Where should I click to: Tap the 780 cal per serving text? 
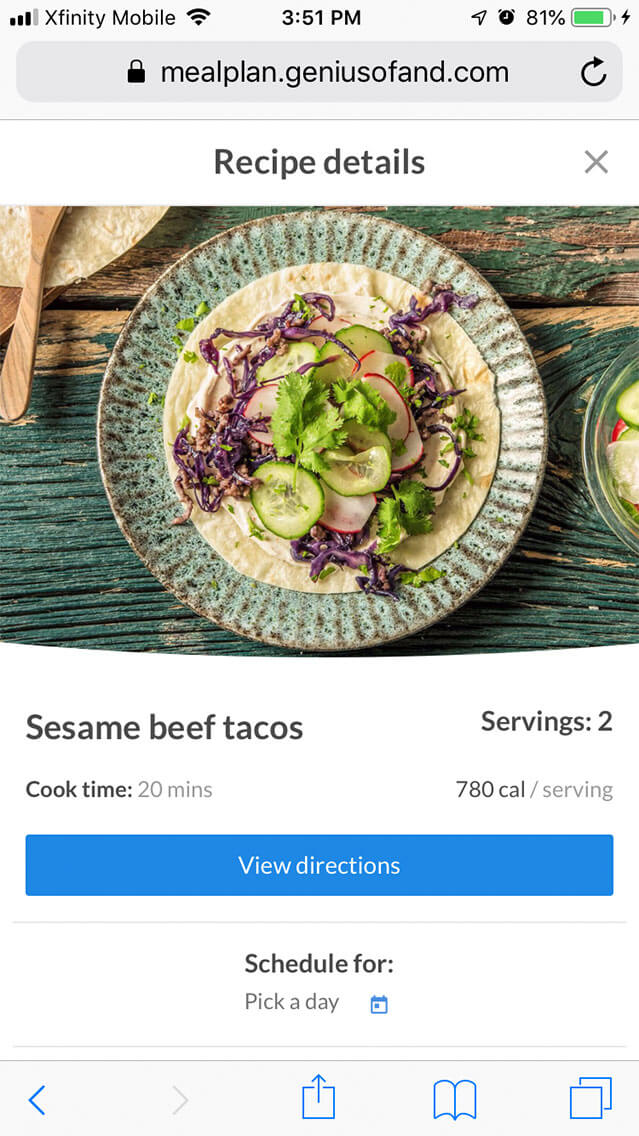[534, 789]
